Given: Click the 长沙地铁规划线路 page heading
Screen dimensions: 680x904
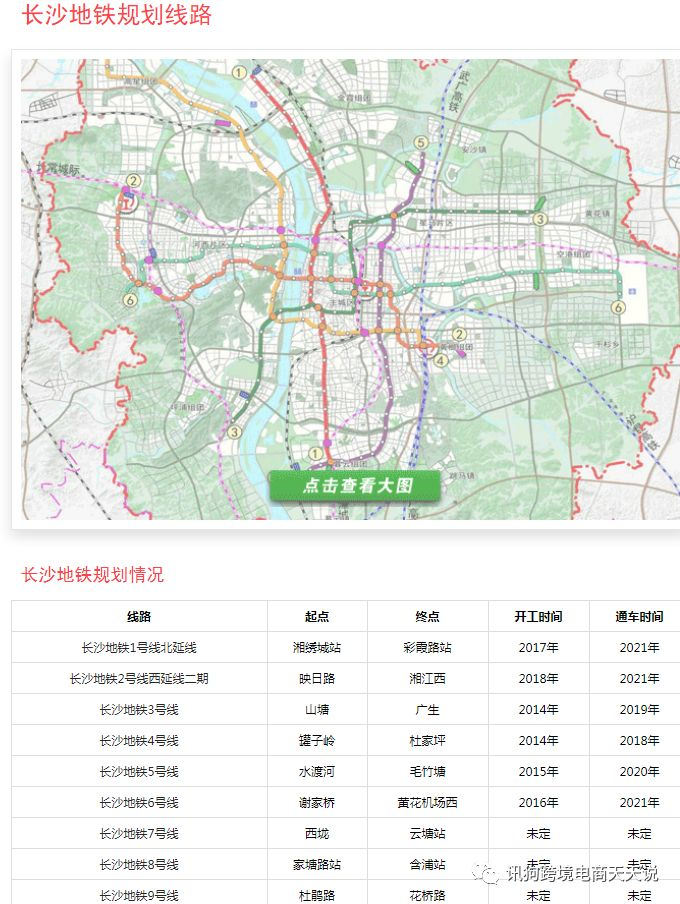Looking at the screenshot, I should pyautogui.click(x=117, y=16).
